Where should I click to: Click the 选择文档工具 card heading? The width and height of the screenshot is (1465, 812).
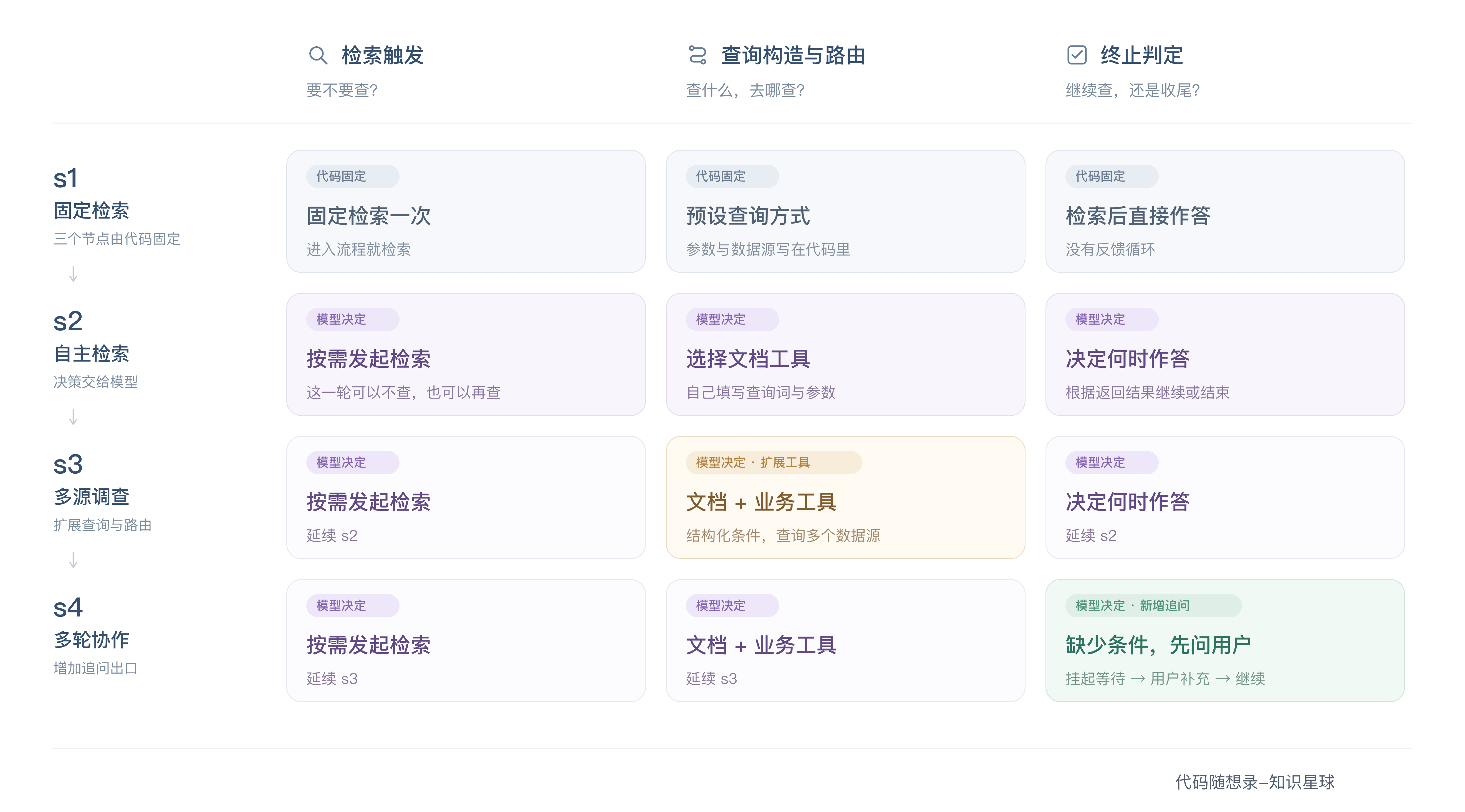click(748, 359)
